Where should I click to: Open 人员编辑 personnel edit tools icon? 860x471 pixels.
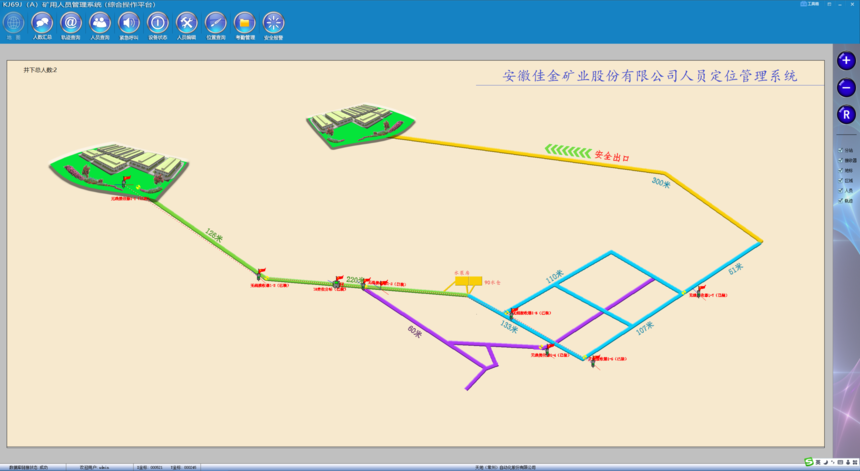186,24
